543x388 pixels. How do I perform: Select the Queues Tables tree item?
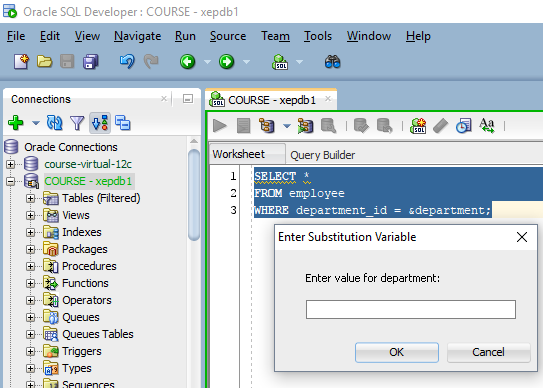(x=98, y=334)
